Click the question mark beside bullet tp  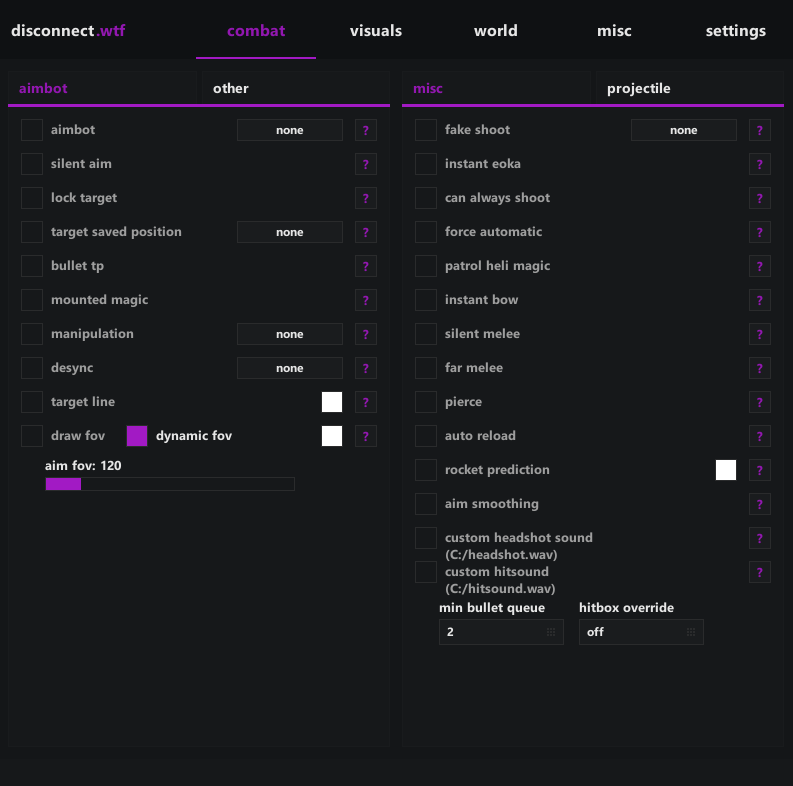(x=366, y=266)
